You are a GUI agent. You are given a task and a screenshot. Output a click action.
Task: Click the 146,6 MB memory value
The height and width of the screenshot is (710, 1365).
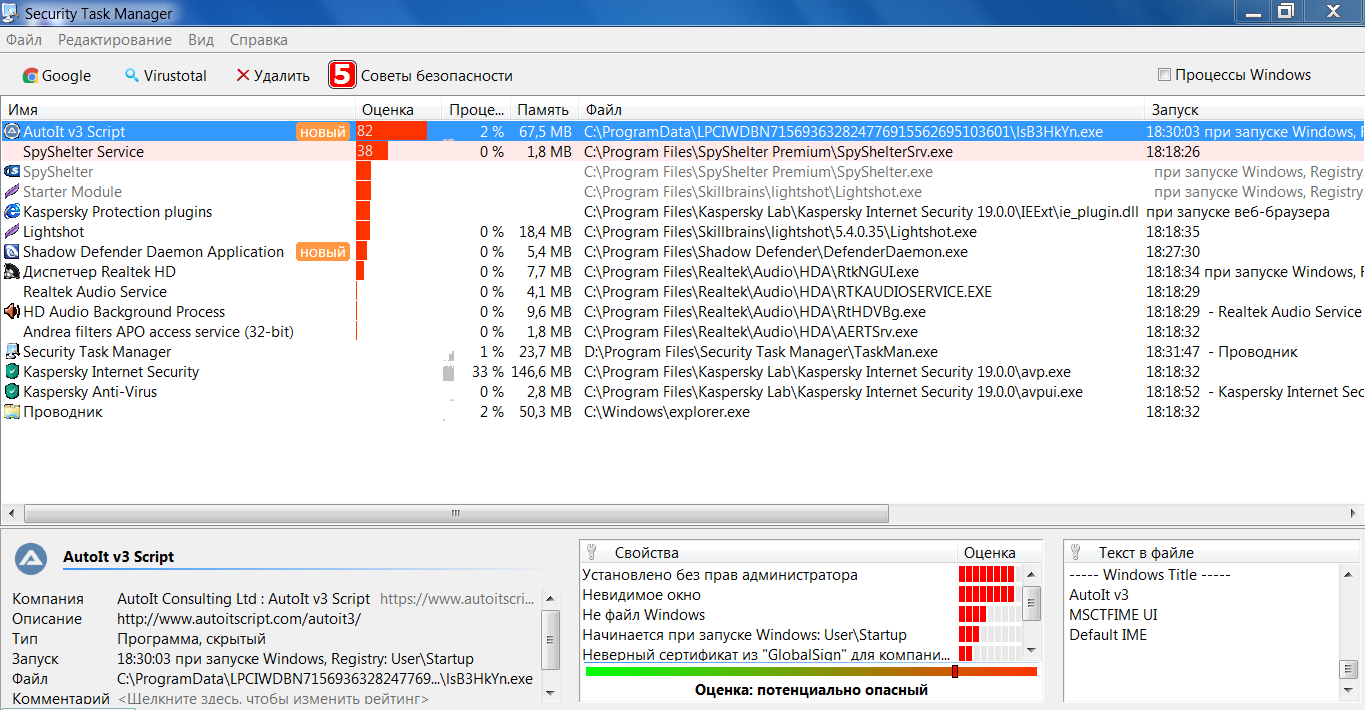542,372
